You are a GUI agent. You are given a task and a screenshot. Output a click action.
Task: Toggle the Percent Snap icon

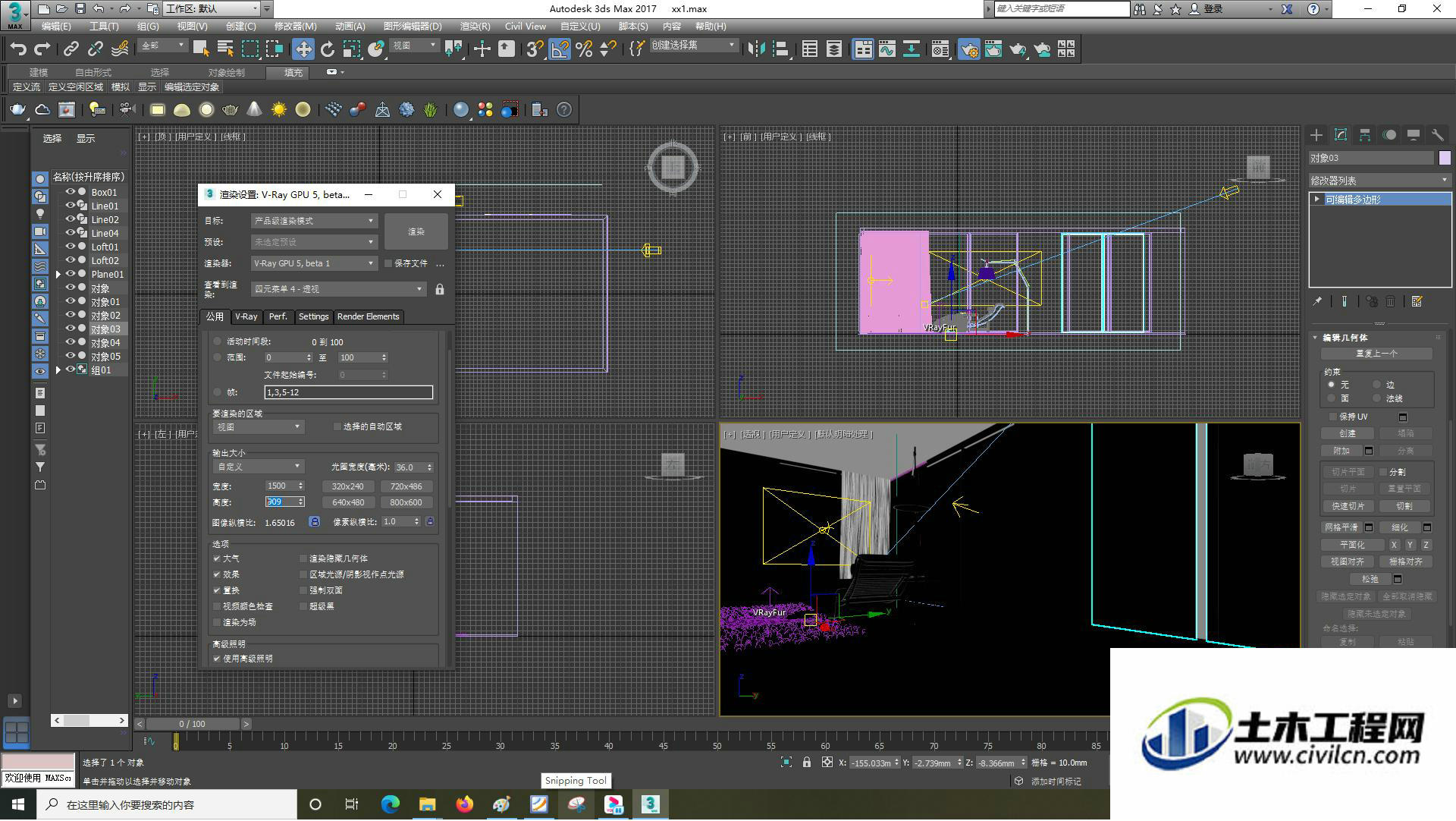tap(584, 49)
